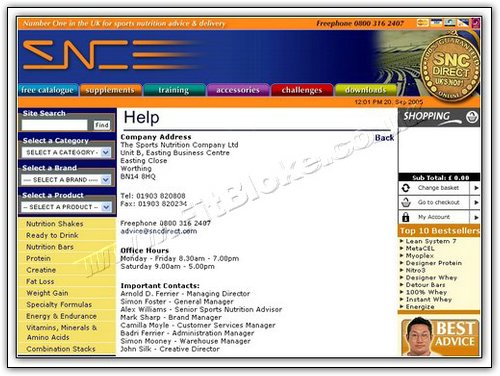The height and width of the screenshot is (376, 500).
Task: Open the Select a Category dropdown
Action: [x=66, y=152]
